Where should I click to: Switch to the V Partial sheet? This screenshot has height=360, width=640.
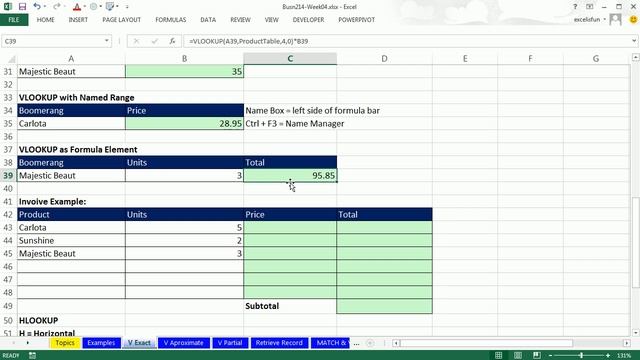pos(230,343)
